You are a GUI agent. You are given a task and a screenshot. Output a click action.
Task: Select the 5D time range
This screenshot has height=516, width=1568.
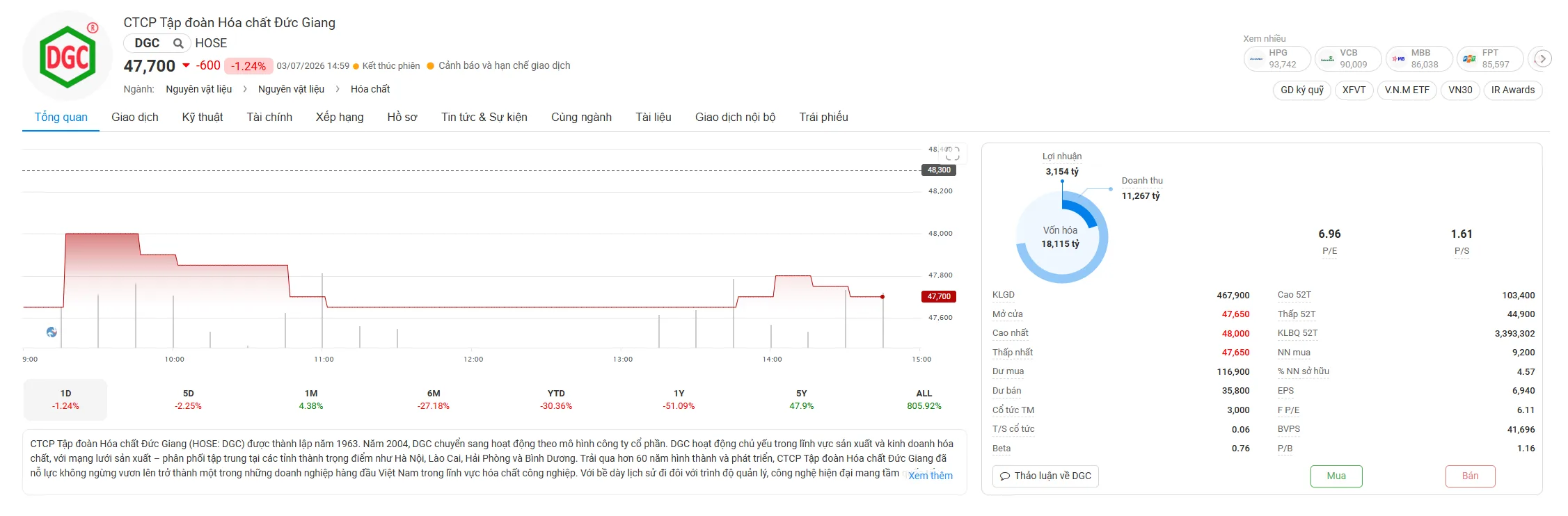[188, 400]
